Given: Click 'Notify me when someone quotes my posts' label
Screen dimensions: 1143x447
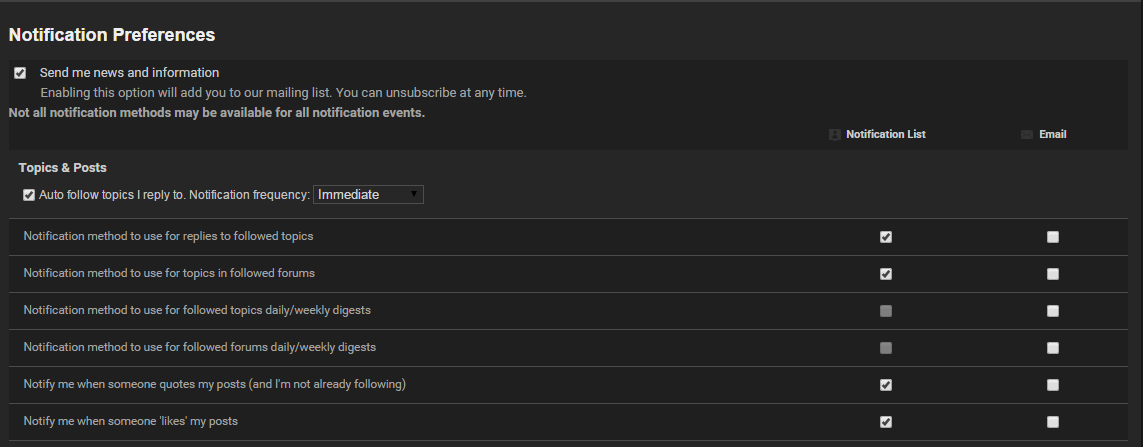Looking at the screenshot, I should pyautogui.click(x=214, y=384).
